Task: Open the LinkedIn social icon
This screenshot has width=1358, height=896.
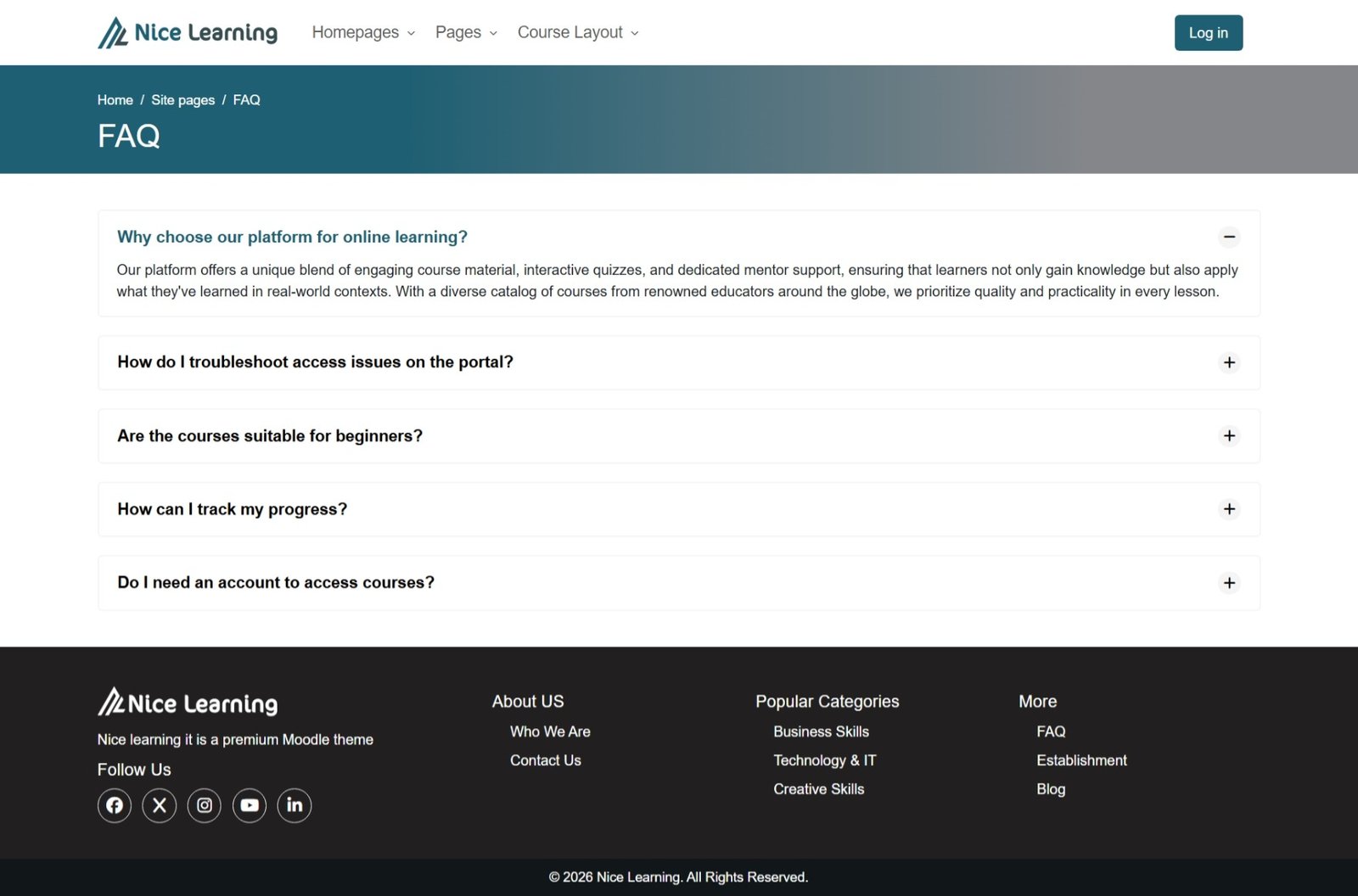Action: tap(295, 805)
